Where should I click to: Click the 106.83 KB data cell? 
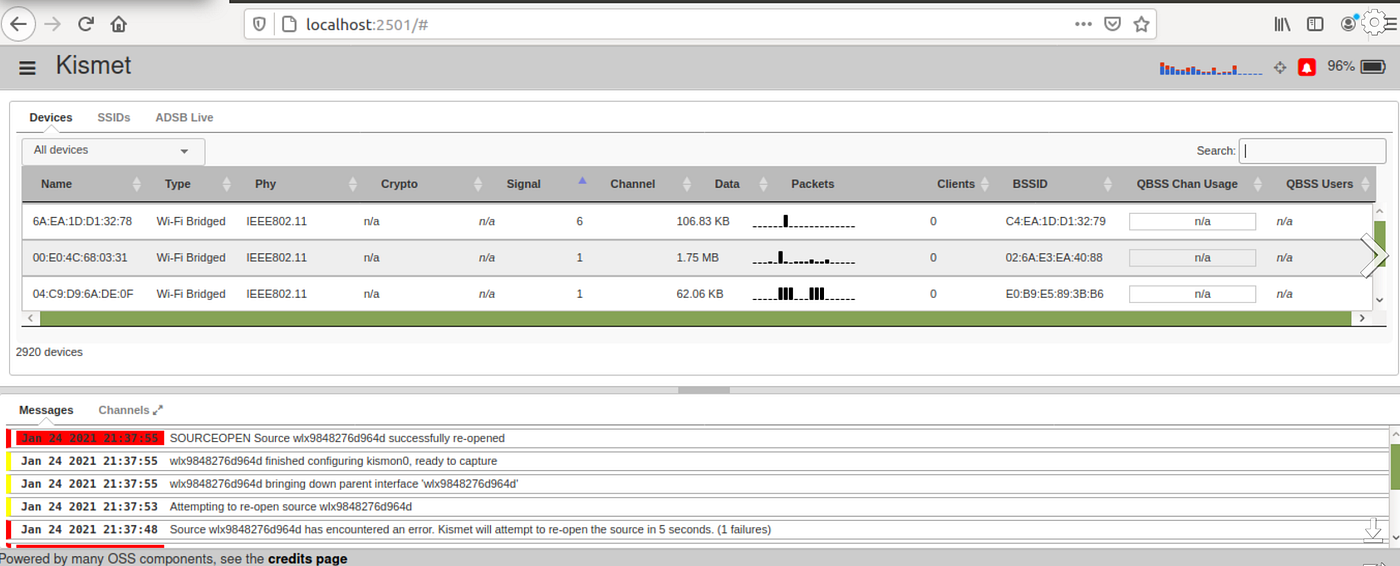(703, 221)
